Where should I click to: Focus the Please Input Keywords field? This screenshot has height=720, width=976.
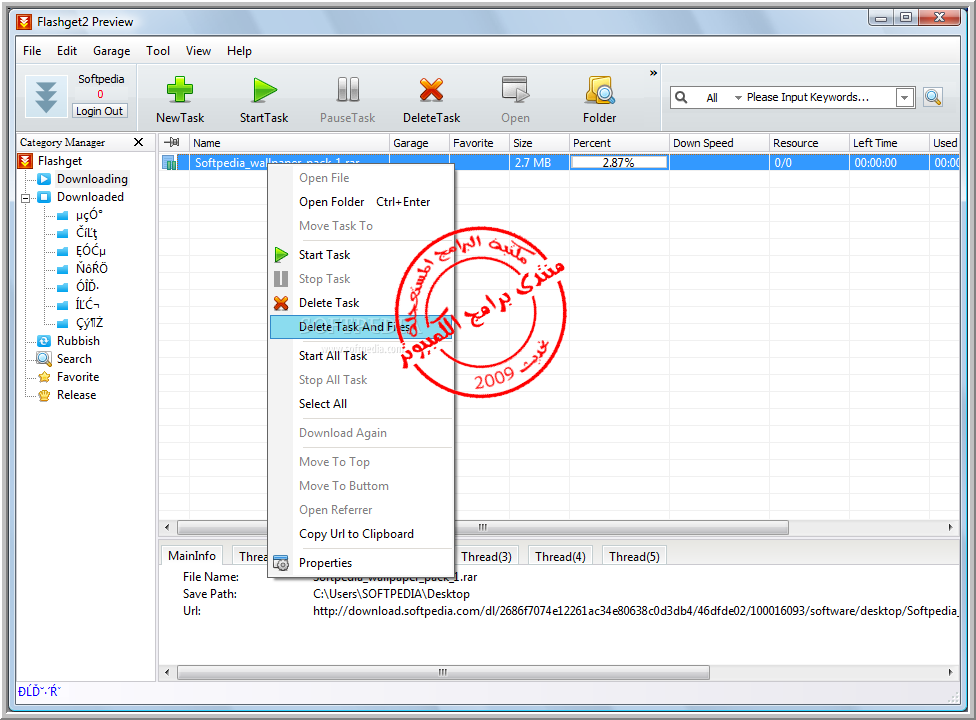click(x=820, y=97)
